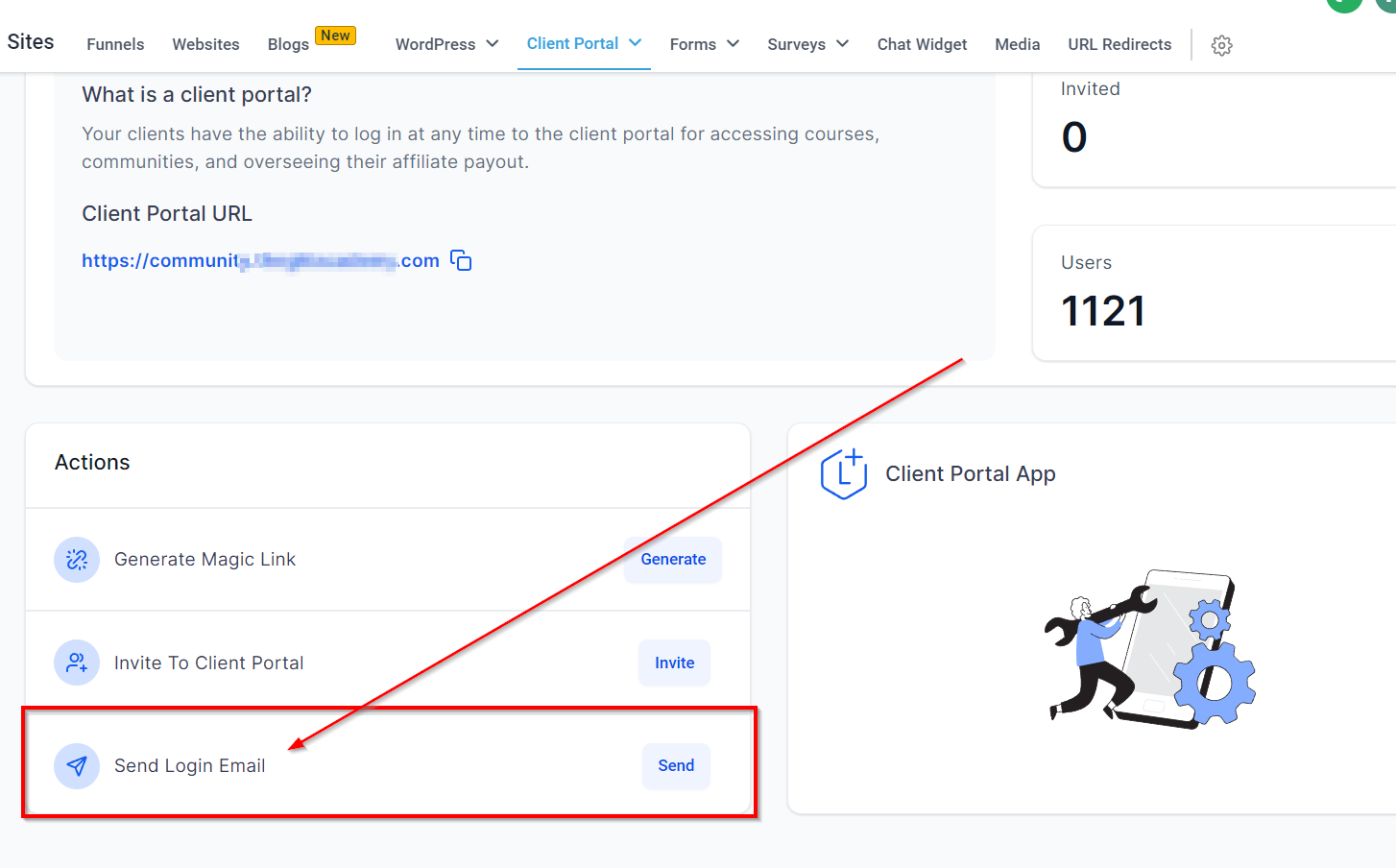Expand the WordPress dropdown chevron

(x=493, y=43)
